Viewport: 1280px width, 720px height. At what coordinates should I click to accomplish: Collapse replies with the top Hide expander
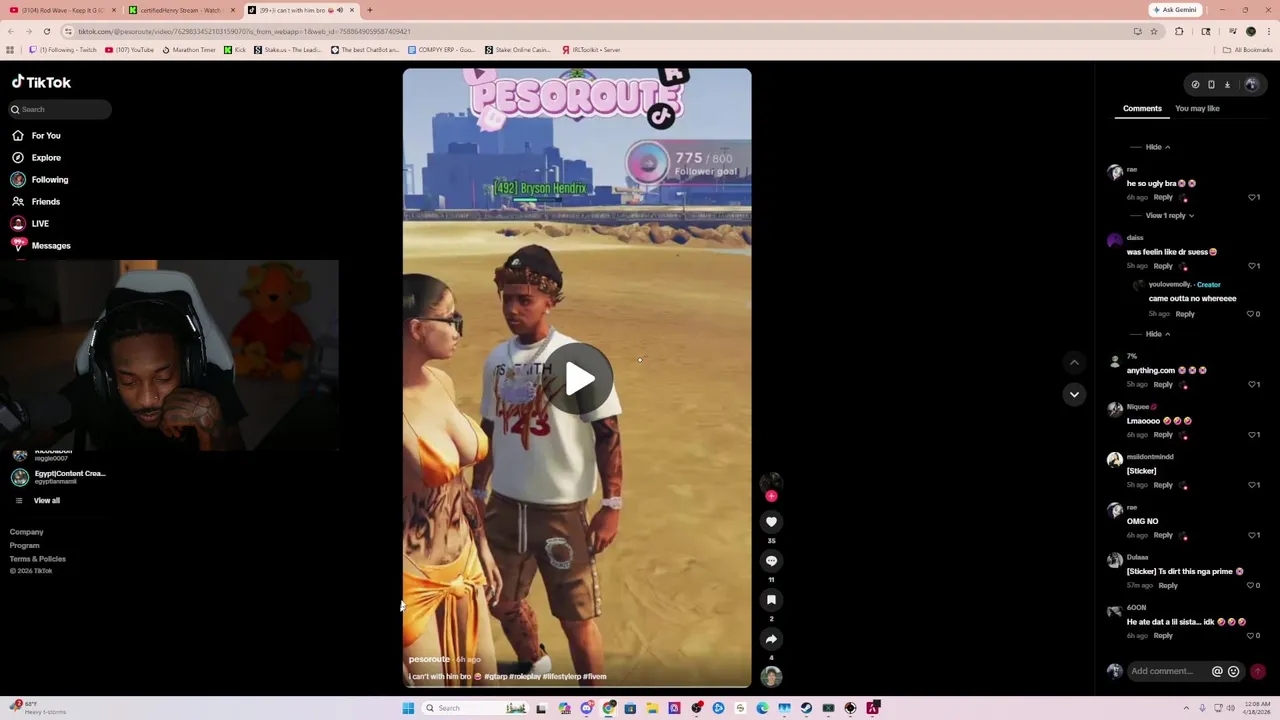1158,147
